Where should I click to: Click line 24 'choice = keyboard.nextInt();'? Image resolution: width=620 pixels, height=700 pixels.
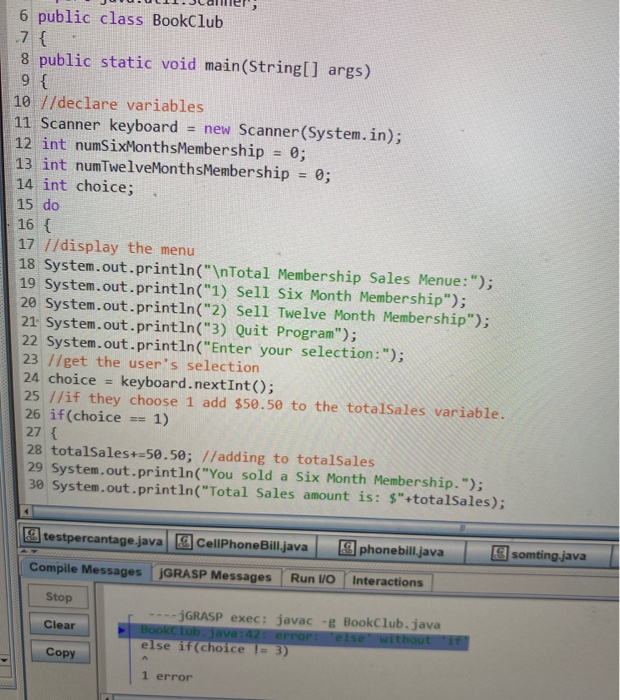click(x=161, y=382)
